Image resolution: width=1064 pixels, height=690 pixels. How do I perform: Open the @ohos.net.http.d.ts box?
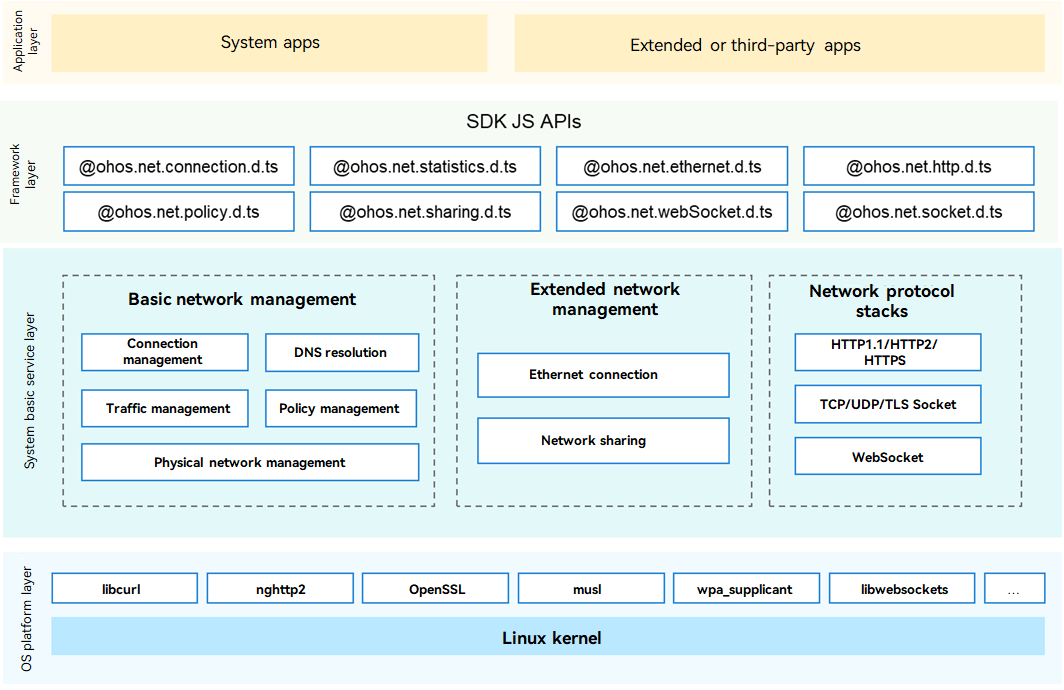919,167
